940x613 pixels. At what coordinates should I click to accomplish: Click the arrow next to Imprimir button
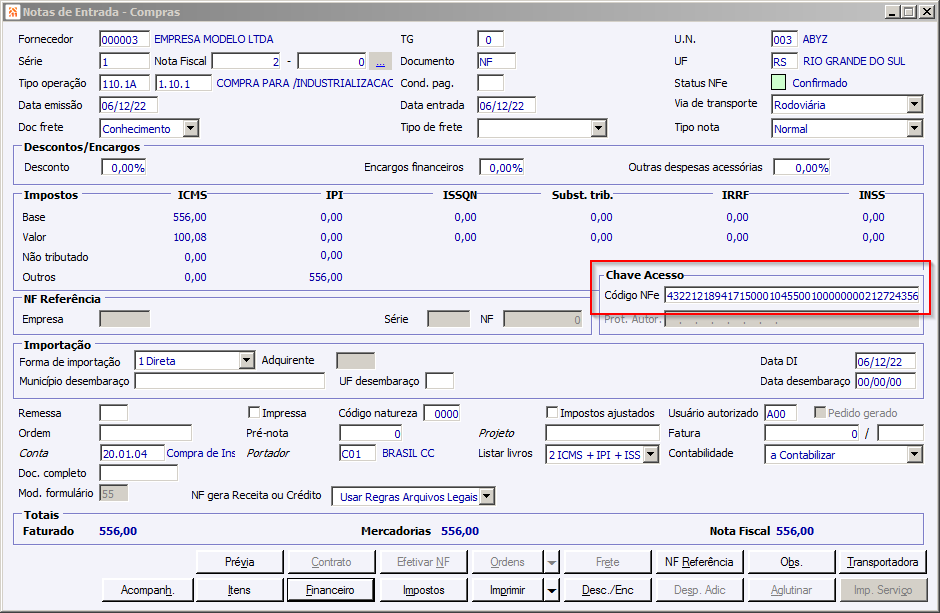(x=553, y=590)
